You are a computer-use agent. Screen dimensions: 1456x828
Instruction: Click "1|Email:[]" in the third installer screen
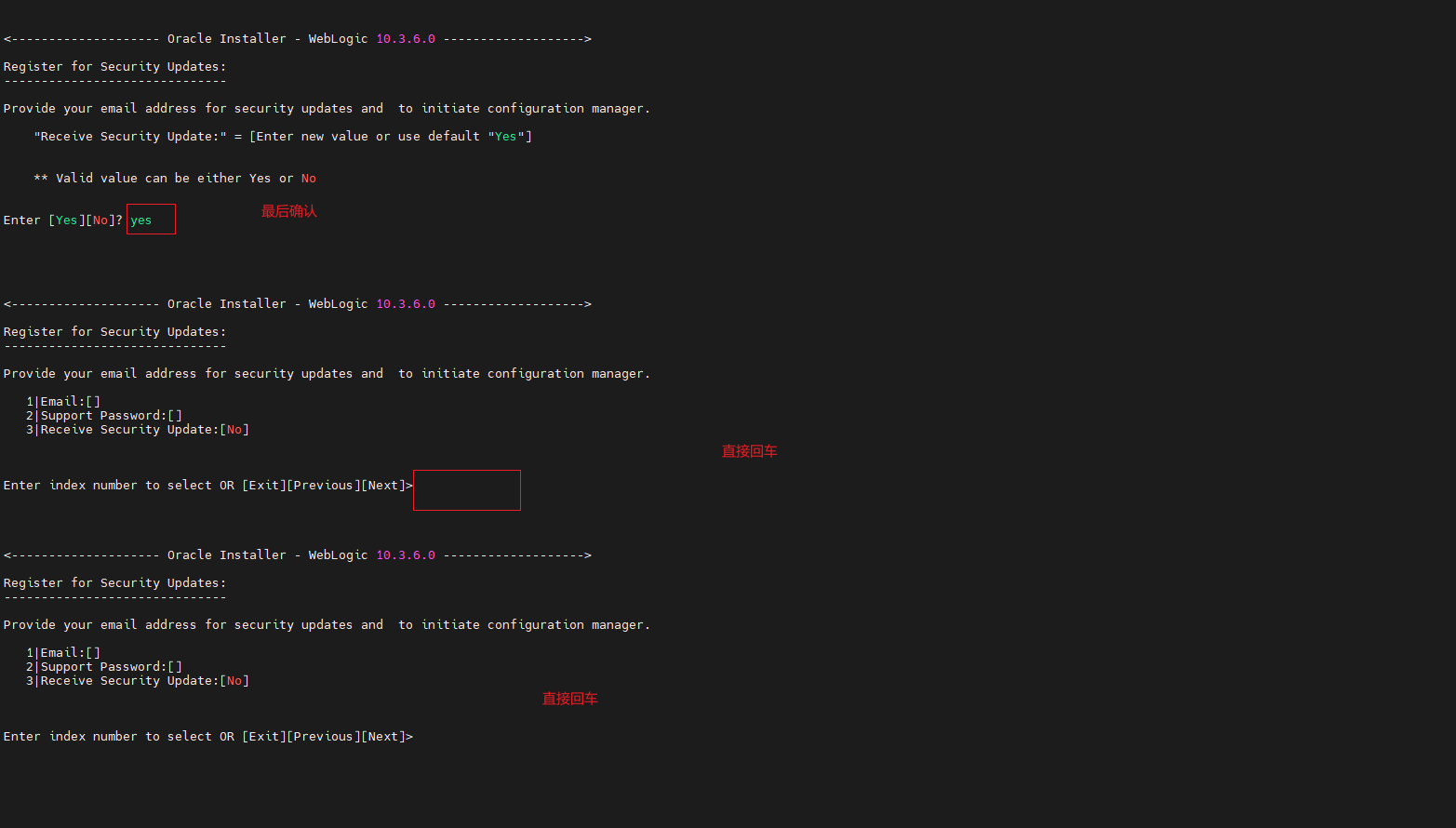coord(63,653)
